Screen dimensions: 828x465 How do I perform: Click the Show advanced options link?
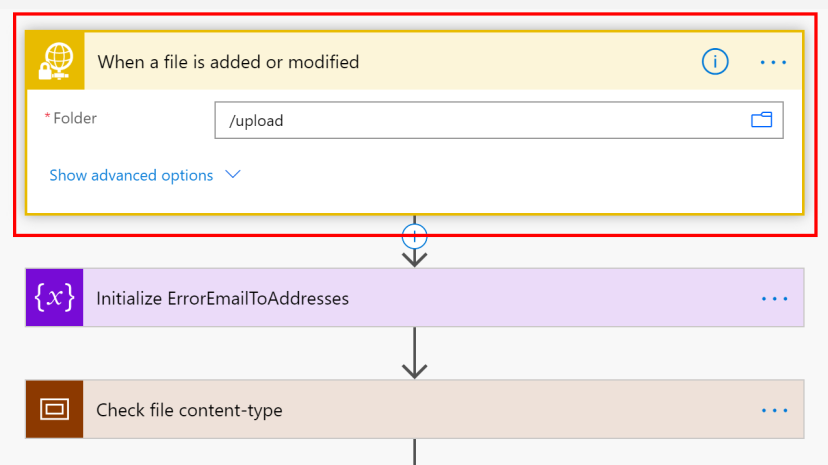click(131, 175)
